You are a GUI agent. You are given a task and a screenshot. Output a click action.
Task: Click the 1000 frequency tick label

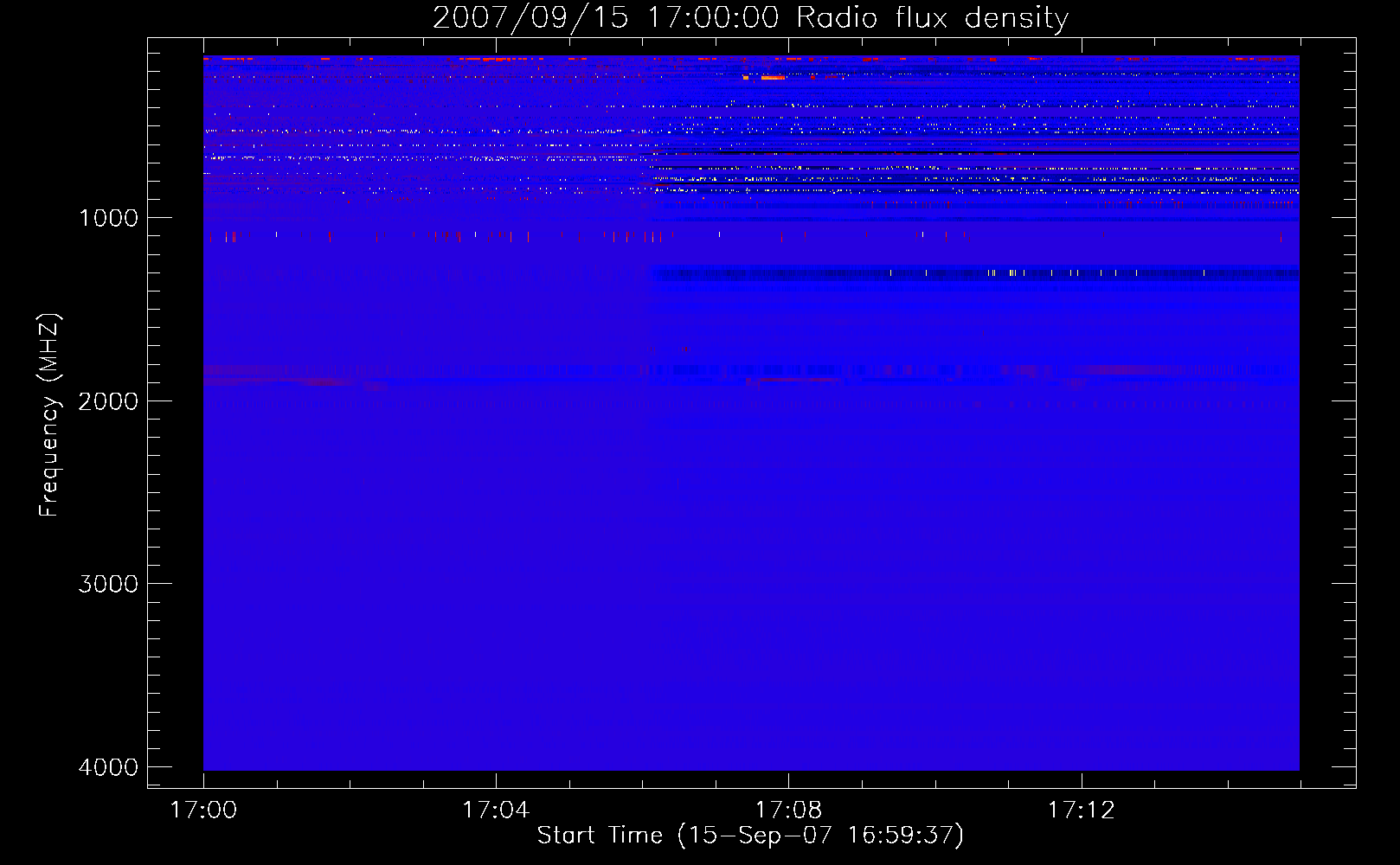tap(108, 218)
